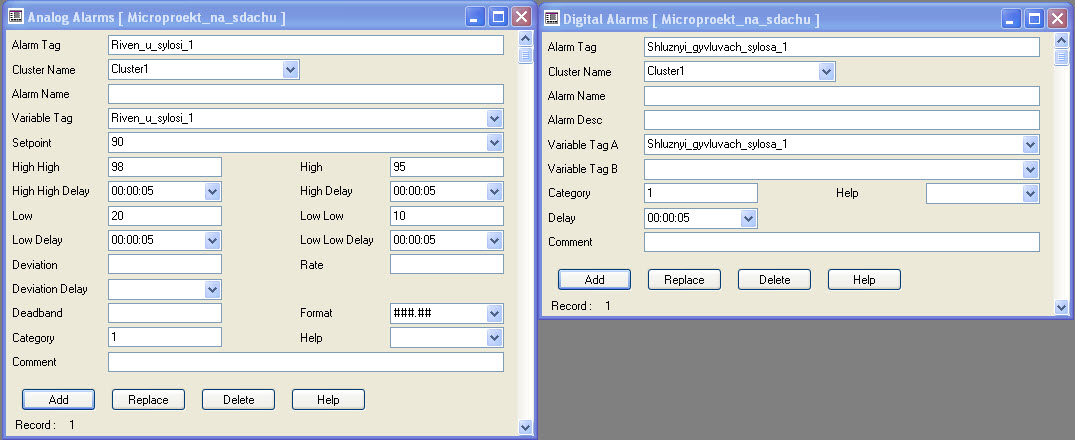Image resolution: width=1075 pixels, height=440 pixels.
Task: Click the Analog Alarms title bar text
Action: [x=156, y=18]
